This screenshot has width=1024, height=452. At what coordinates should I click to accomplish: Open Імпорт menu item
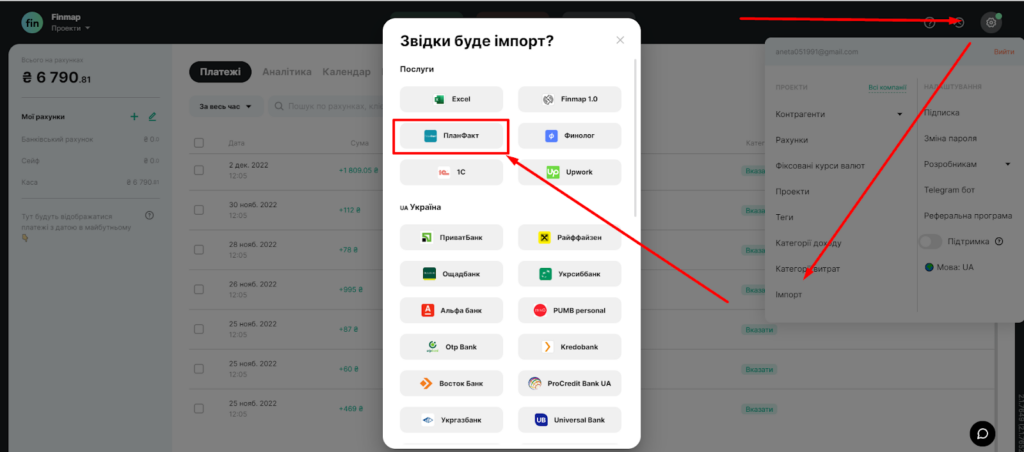click(x=788, y=295)
